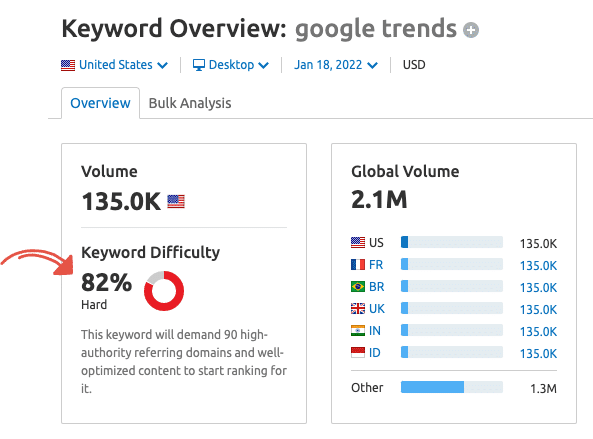The image size is (593, 439).
Task: Click the US flag in the country selector
Action: coord(68,65)
